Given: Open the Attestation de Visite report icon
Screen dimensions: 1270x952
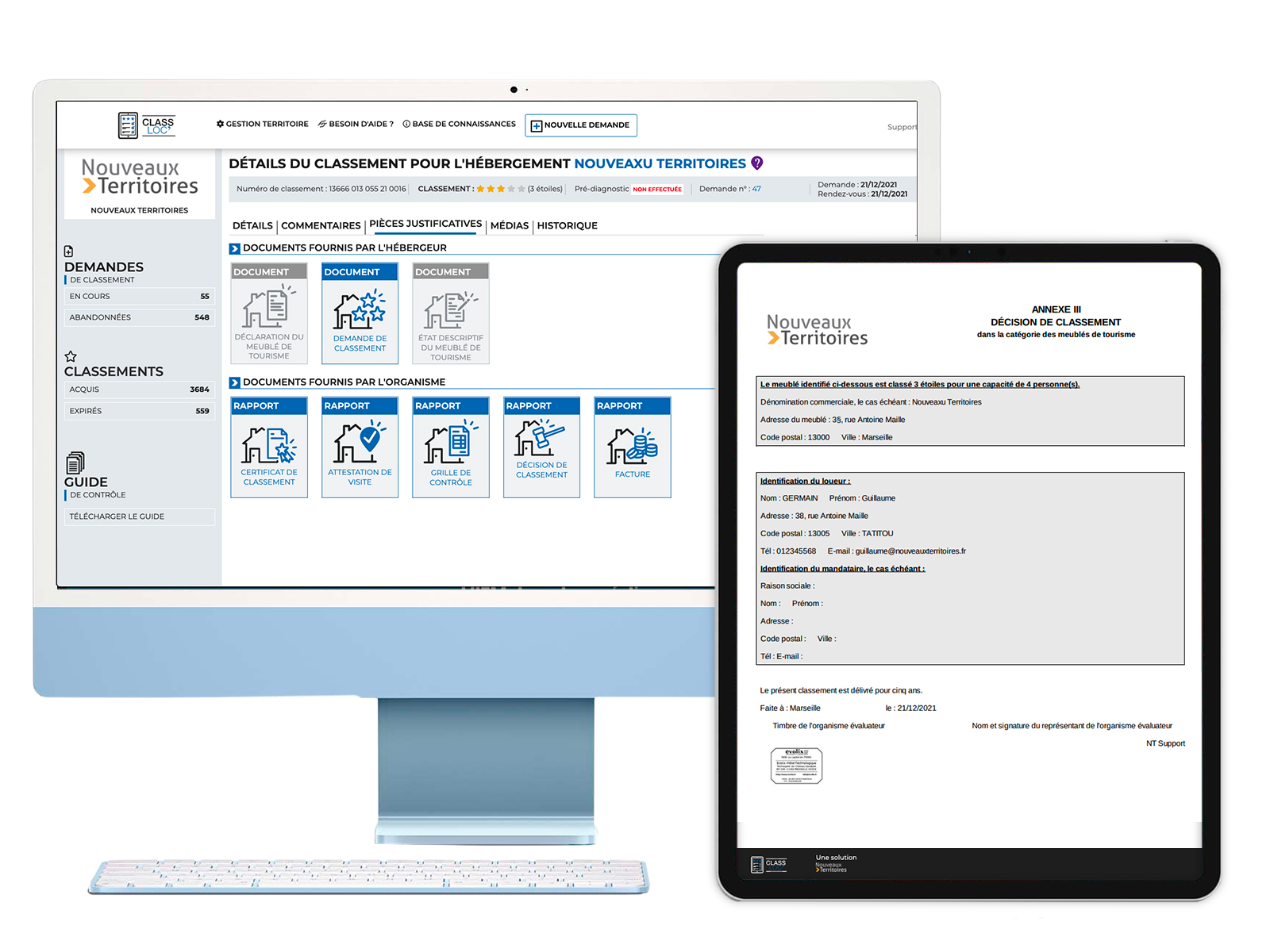Looking at the screenshot, I should (360, 447).
